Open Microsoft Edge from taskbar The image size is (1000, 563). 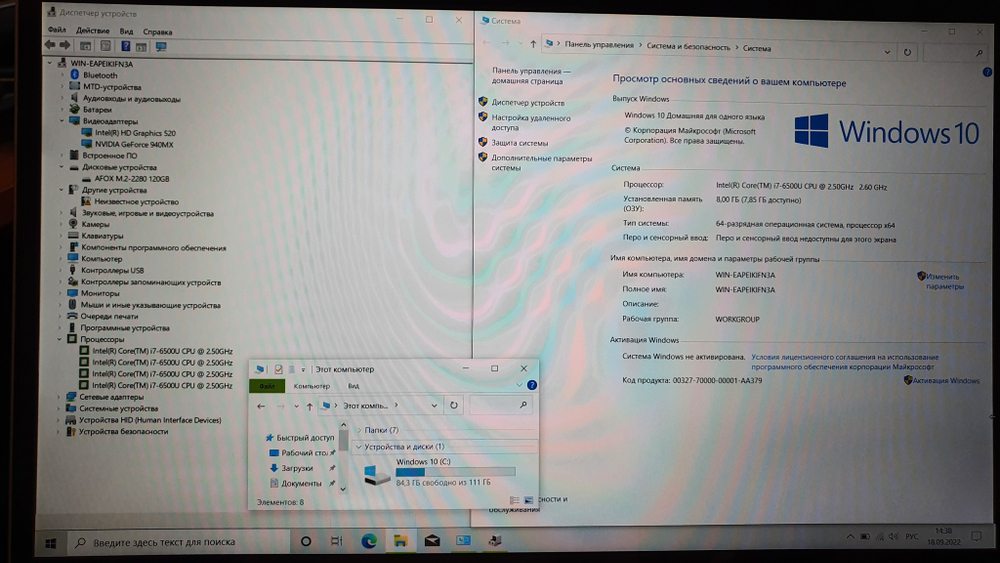[369, 541]
